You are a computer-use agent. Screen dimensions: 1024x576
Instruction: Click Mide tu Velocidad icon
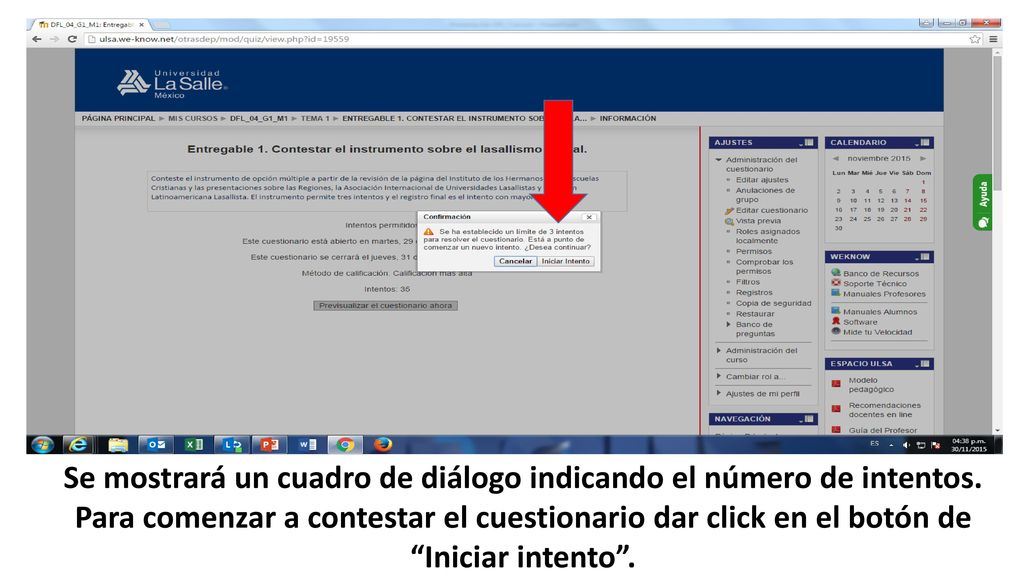coord(835,331)
